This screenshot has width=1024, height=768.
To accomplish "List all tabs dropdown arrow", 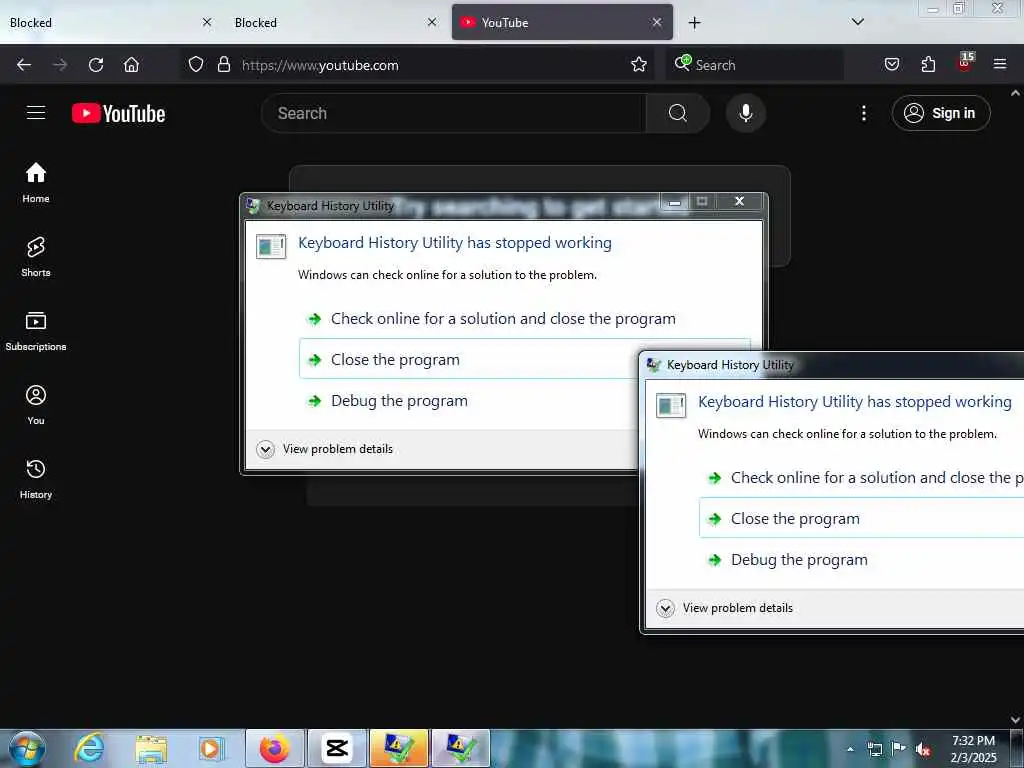I will click(858, 22).
